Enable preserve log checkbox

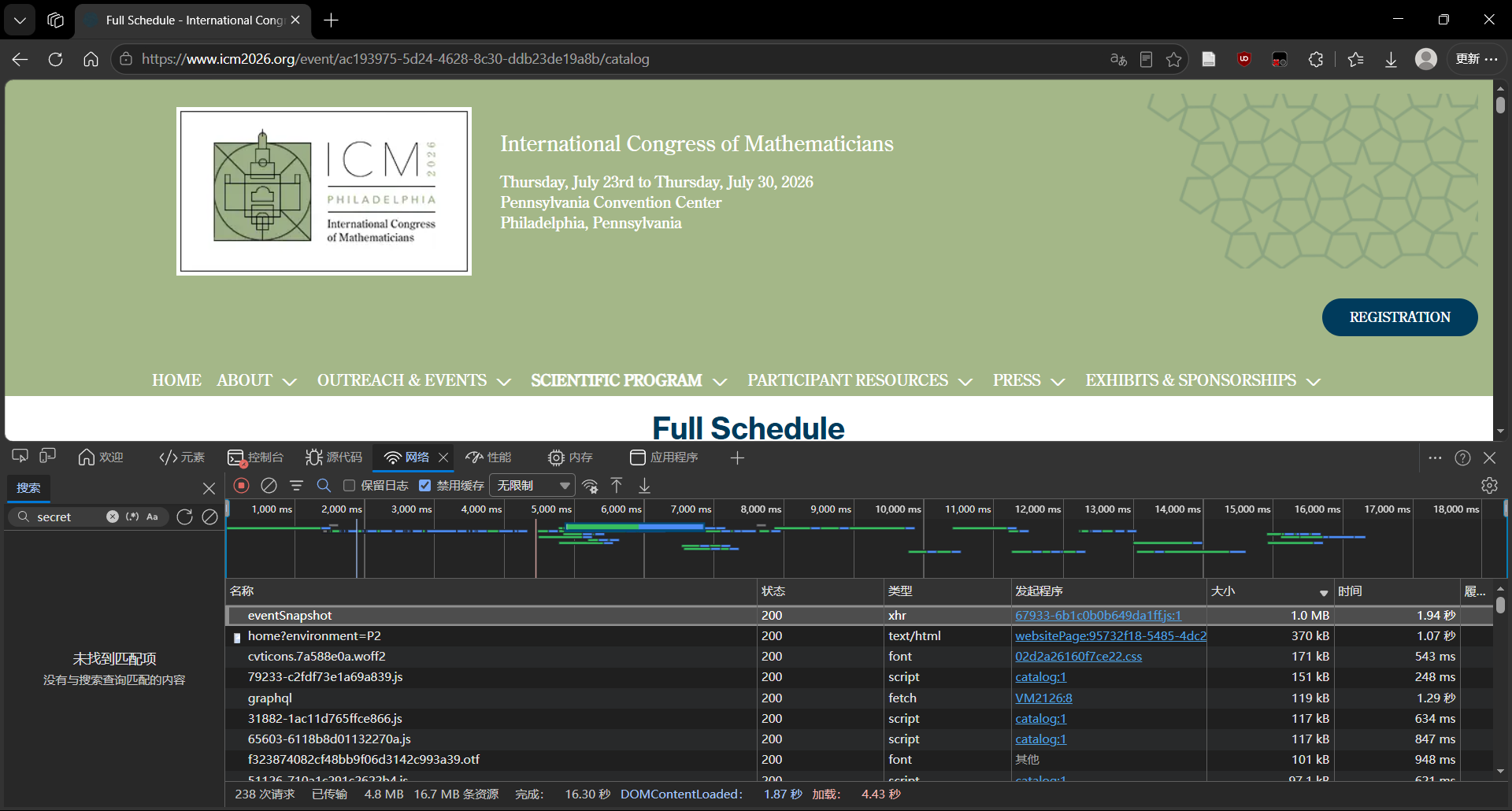pyautogui.click(x=350, y=486)
